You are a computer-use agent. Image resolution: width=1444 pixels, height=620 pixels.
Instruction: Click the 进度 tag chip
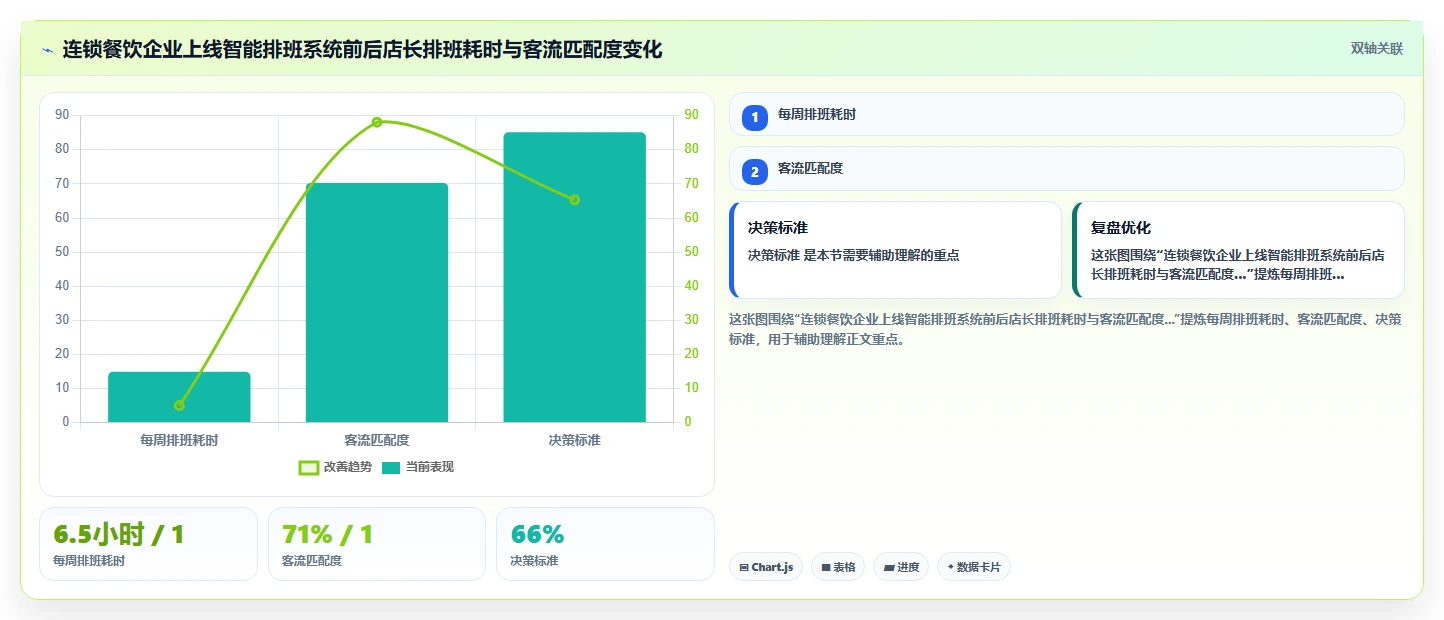(901, 567)
